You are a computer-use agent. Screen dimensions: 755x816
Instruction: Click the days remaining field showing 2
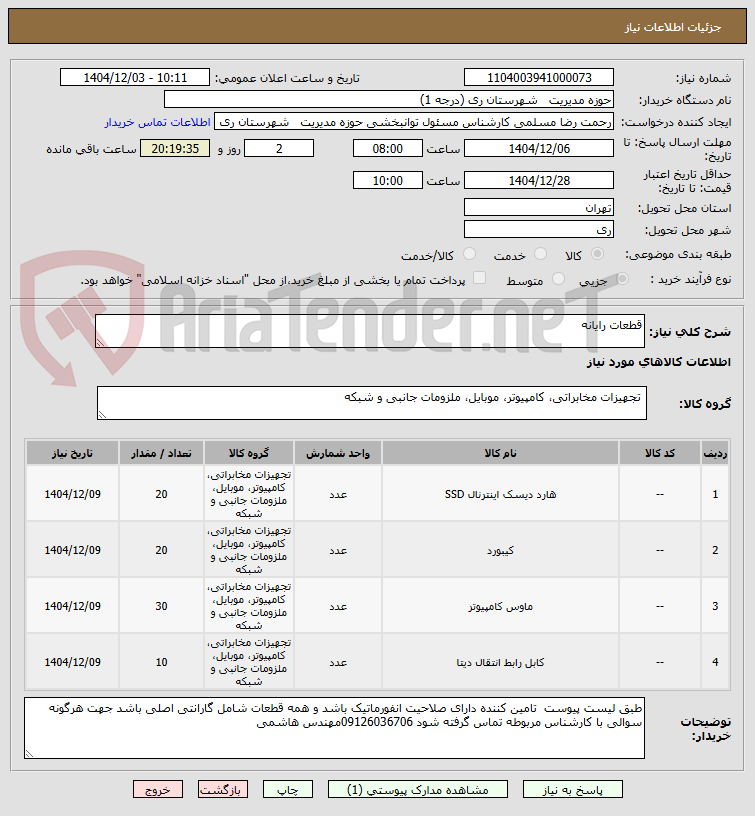279,148
